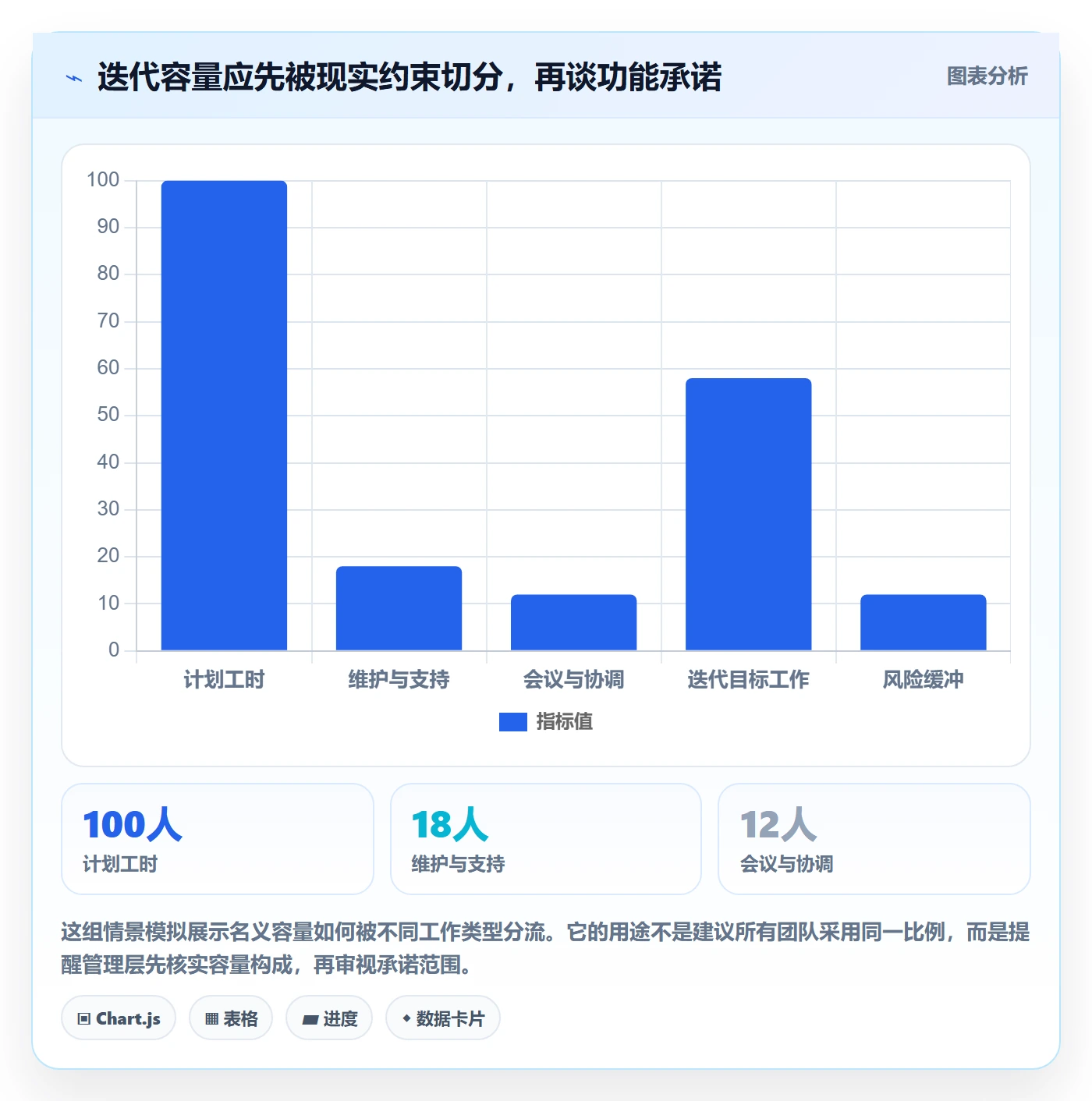The width and height of the screenshot is (1092, 1101).
Task: Click the Chart.js tag square icon
Action: (x=84, y=1019)
